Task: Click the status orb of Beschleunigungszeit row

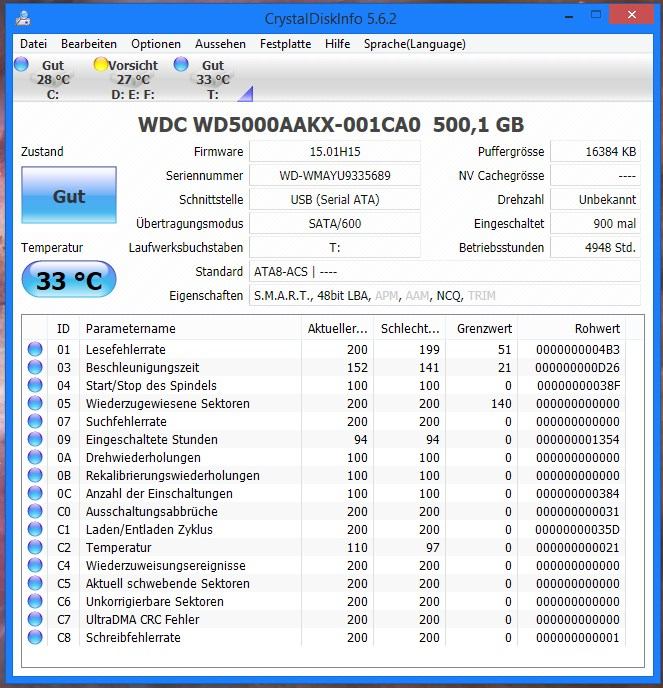Action: coord(35,367)
